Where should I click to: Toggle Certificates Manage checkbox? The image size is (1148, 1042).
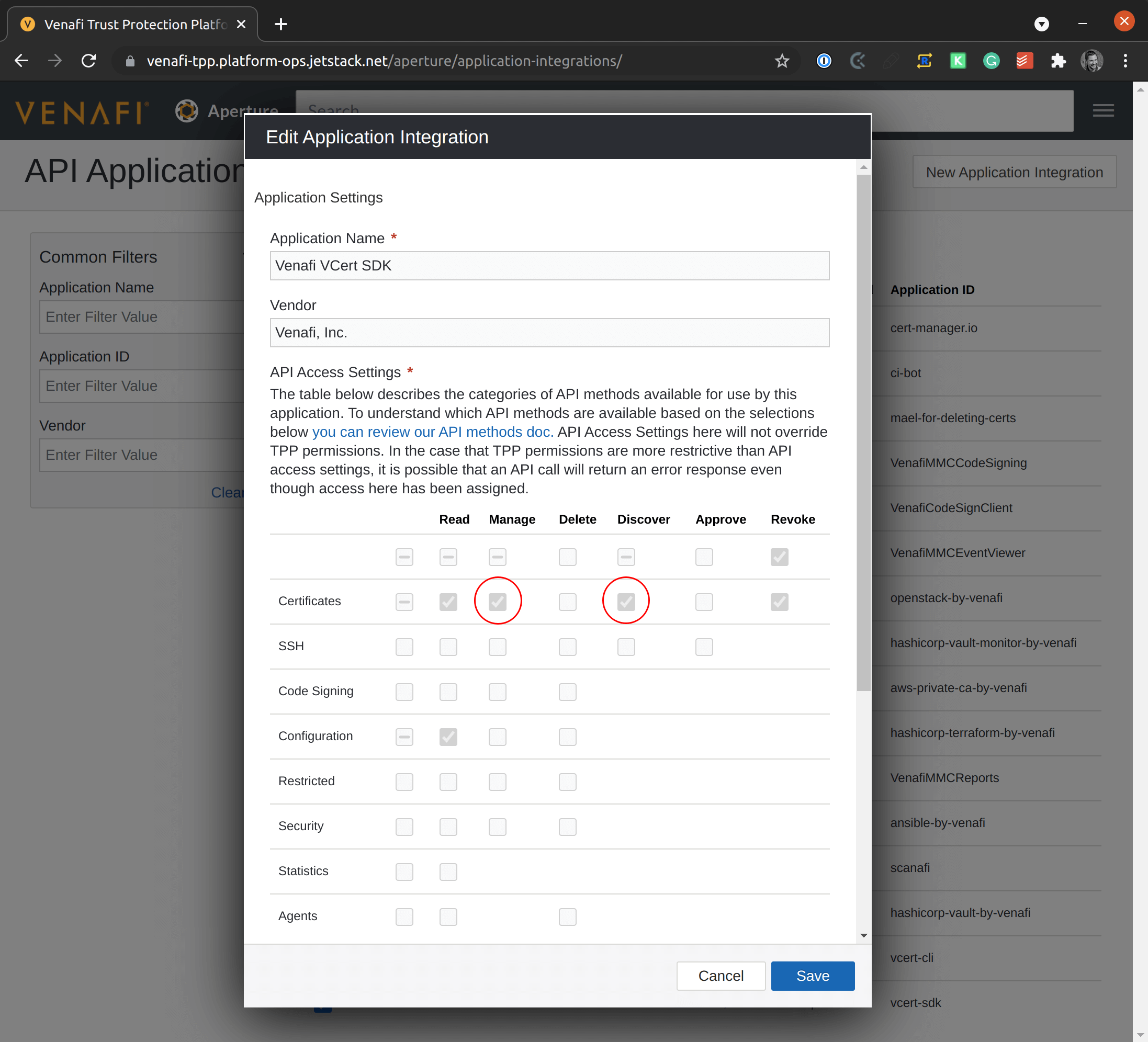497,601
